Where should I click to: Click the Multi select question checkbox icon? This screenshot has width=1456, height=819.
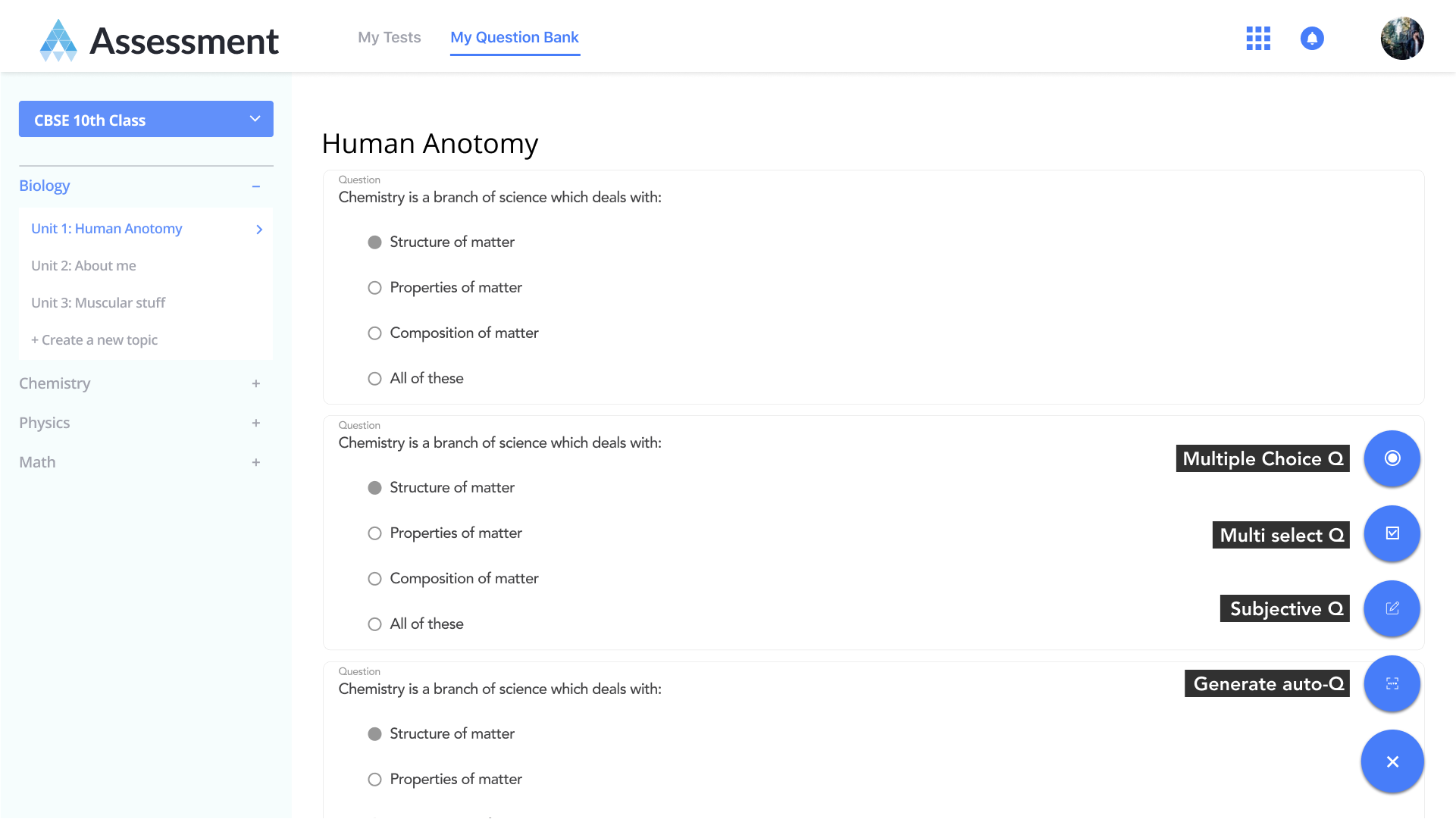pos(1392,533)
